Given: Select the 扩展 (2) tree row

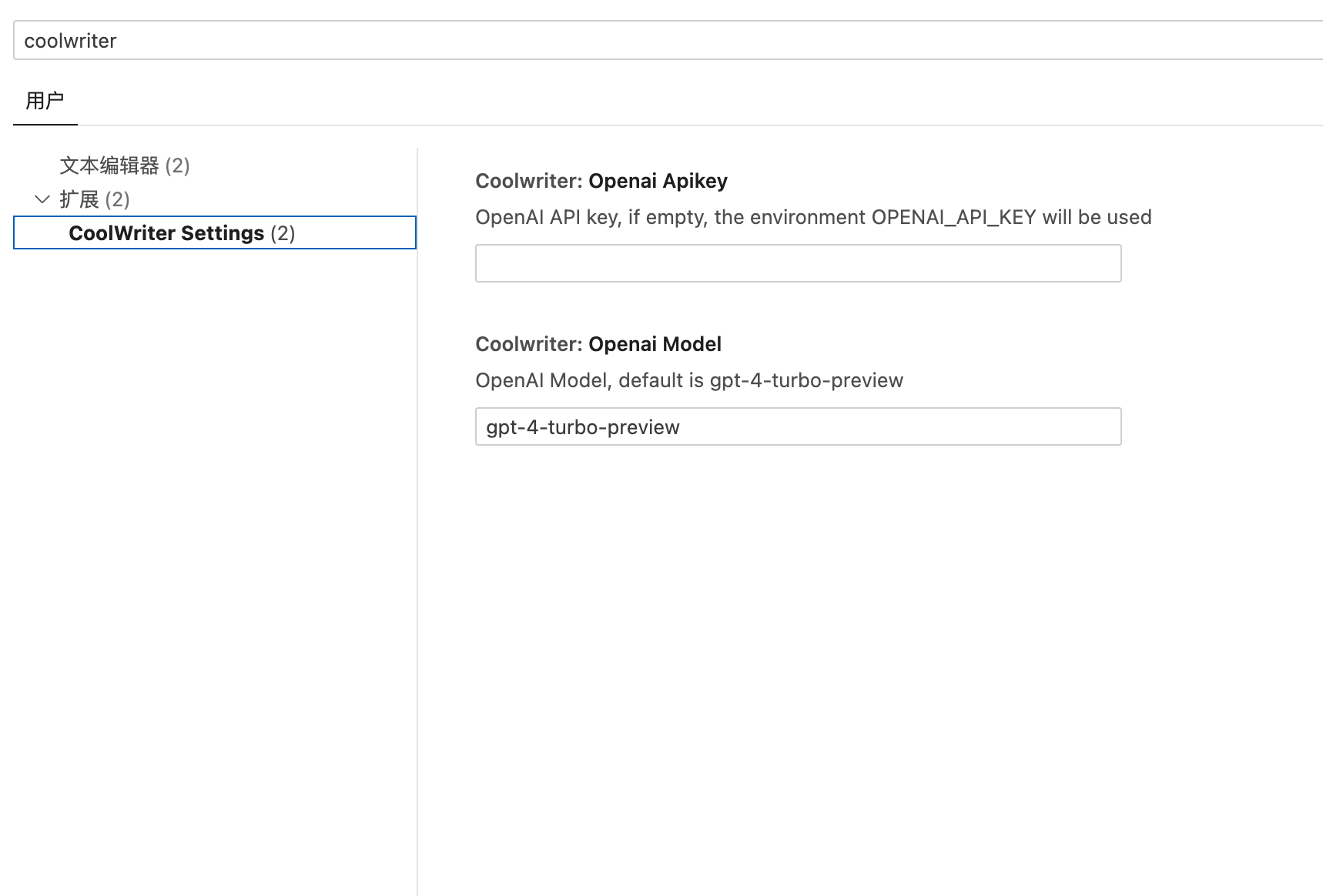Looking at the screenshot, I should (215, 199).
